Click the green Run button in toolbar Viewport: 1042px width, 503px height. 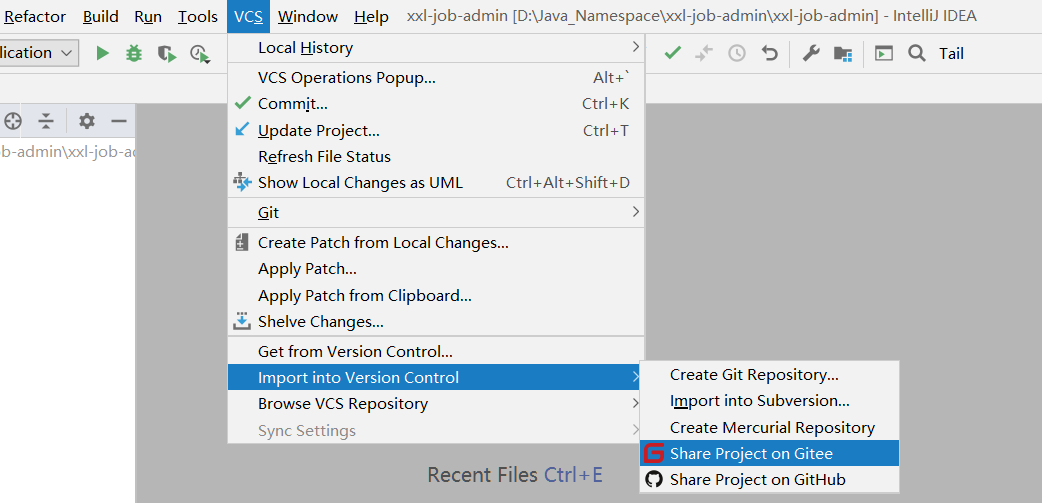[102, 53]
